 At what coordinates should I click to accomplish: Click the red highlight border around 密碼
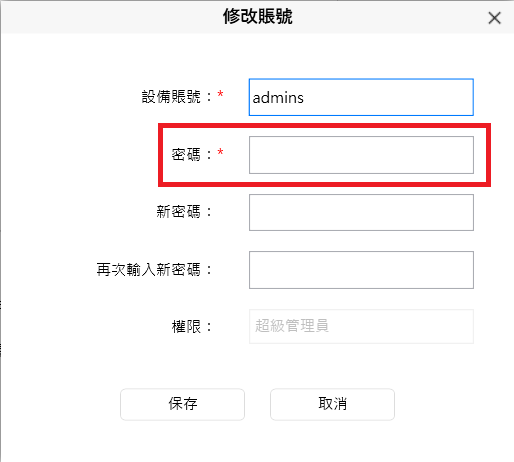pyautogui.click(x=324, y=126)
